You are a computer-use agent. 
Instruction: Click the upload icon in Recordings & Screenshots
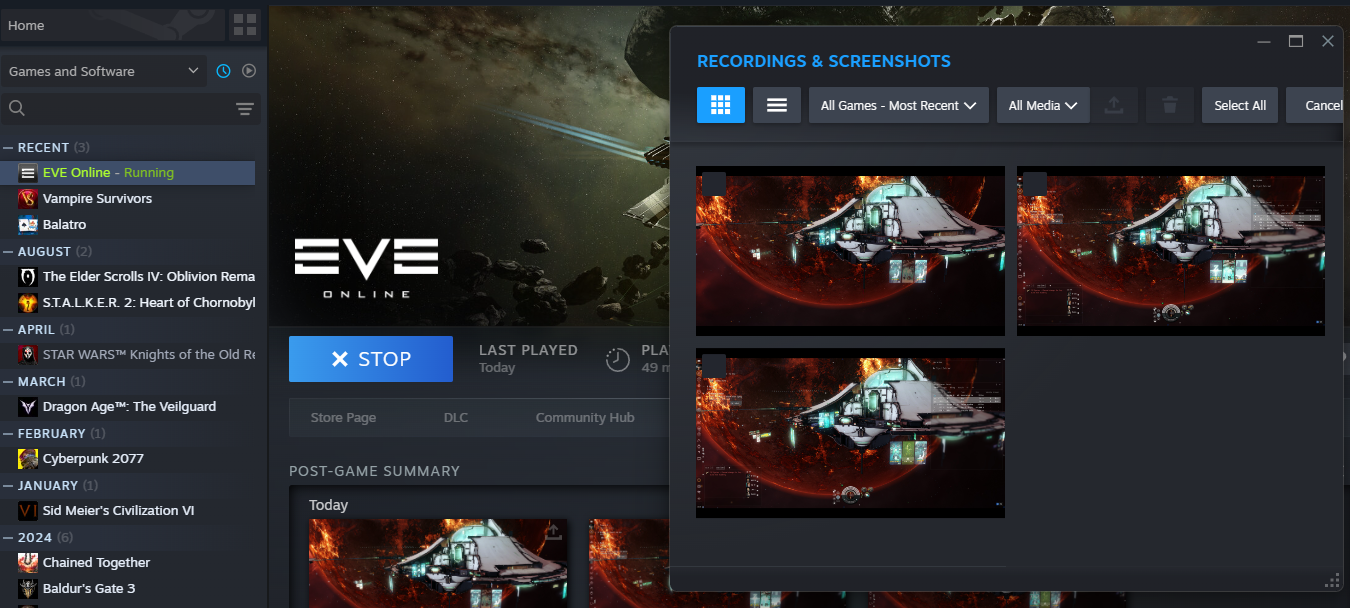pyautogui.click(x=1112, y=105)
